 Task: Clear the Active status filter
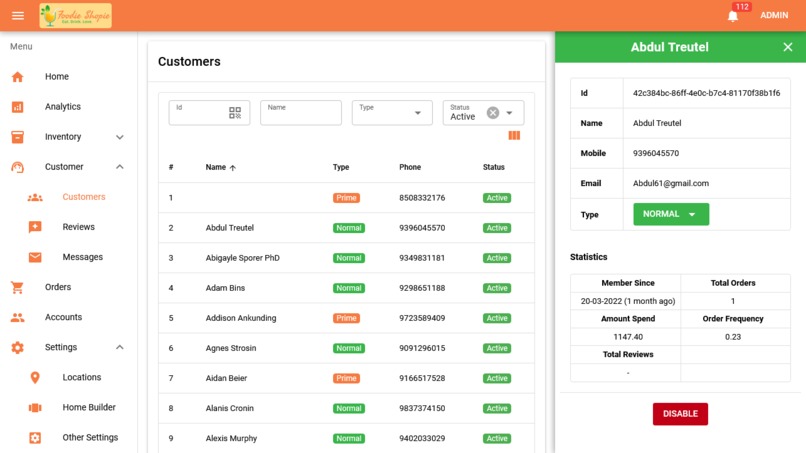[492, 113]
